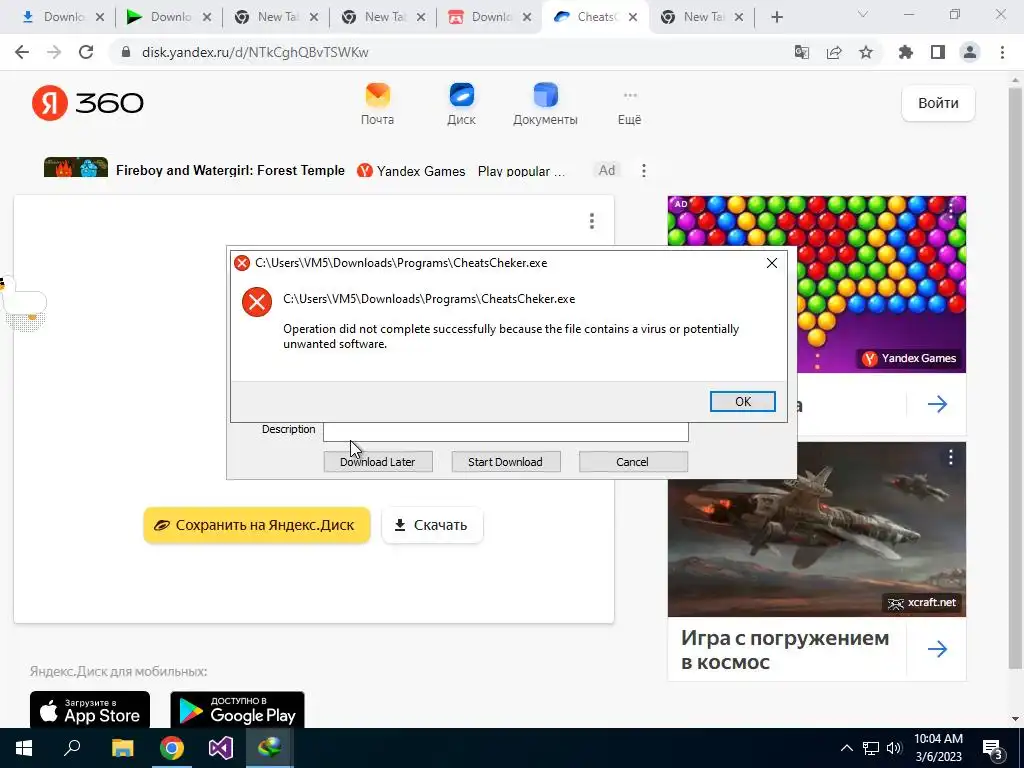
Task: Focus the Description input field
Action: click(506, 431)
